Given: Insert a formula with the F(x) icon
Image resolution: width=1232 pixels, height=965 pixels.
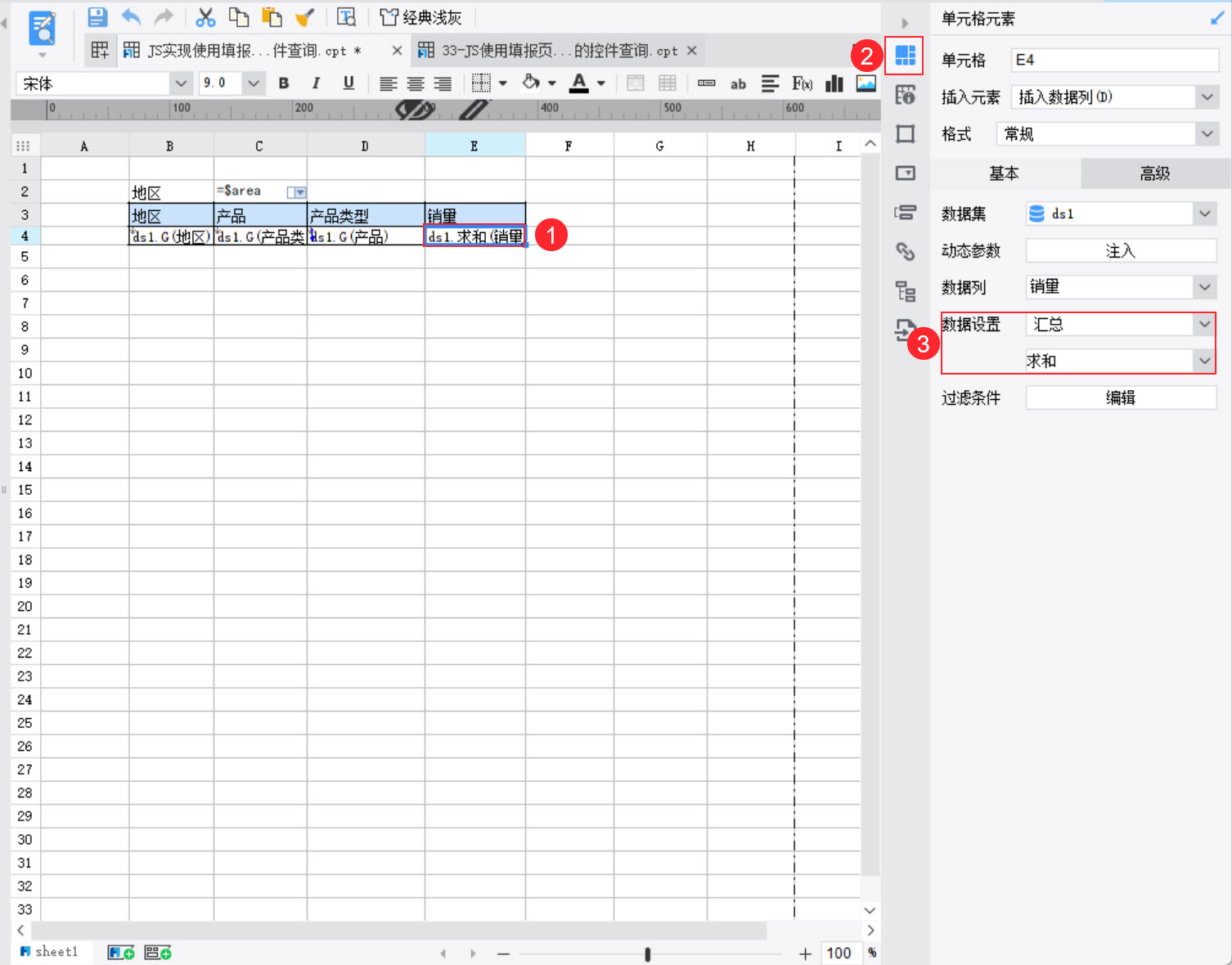Looking at the screenshot, I should [802, 83].
